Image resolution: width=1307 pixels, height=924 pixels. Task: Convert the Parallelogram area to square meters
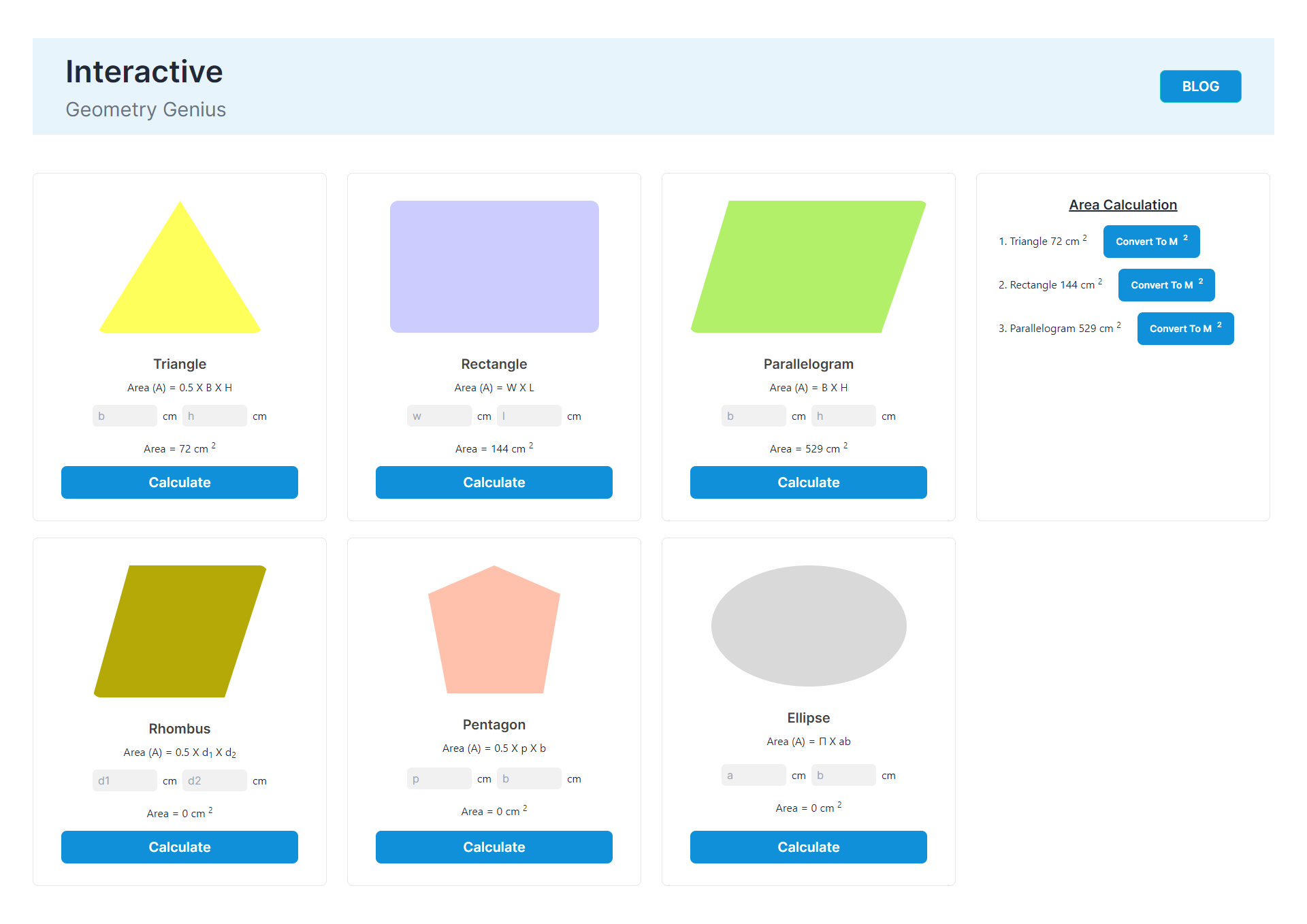(1184, 329)
